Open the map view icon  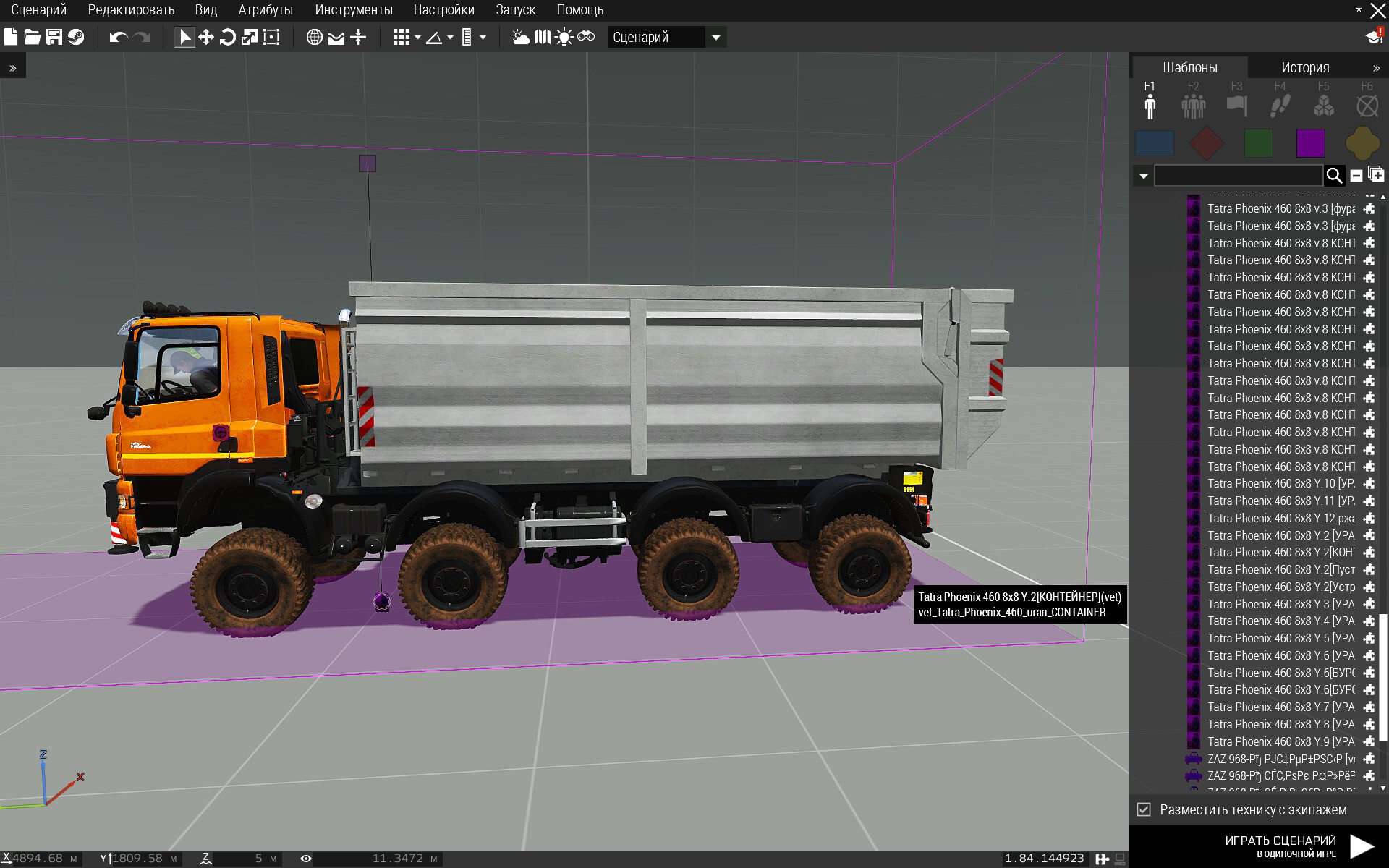(543, 37)
